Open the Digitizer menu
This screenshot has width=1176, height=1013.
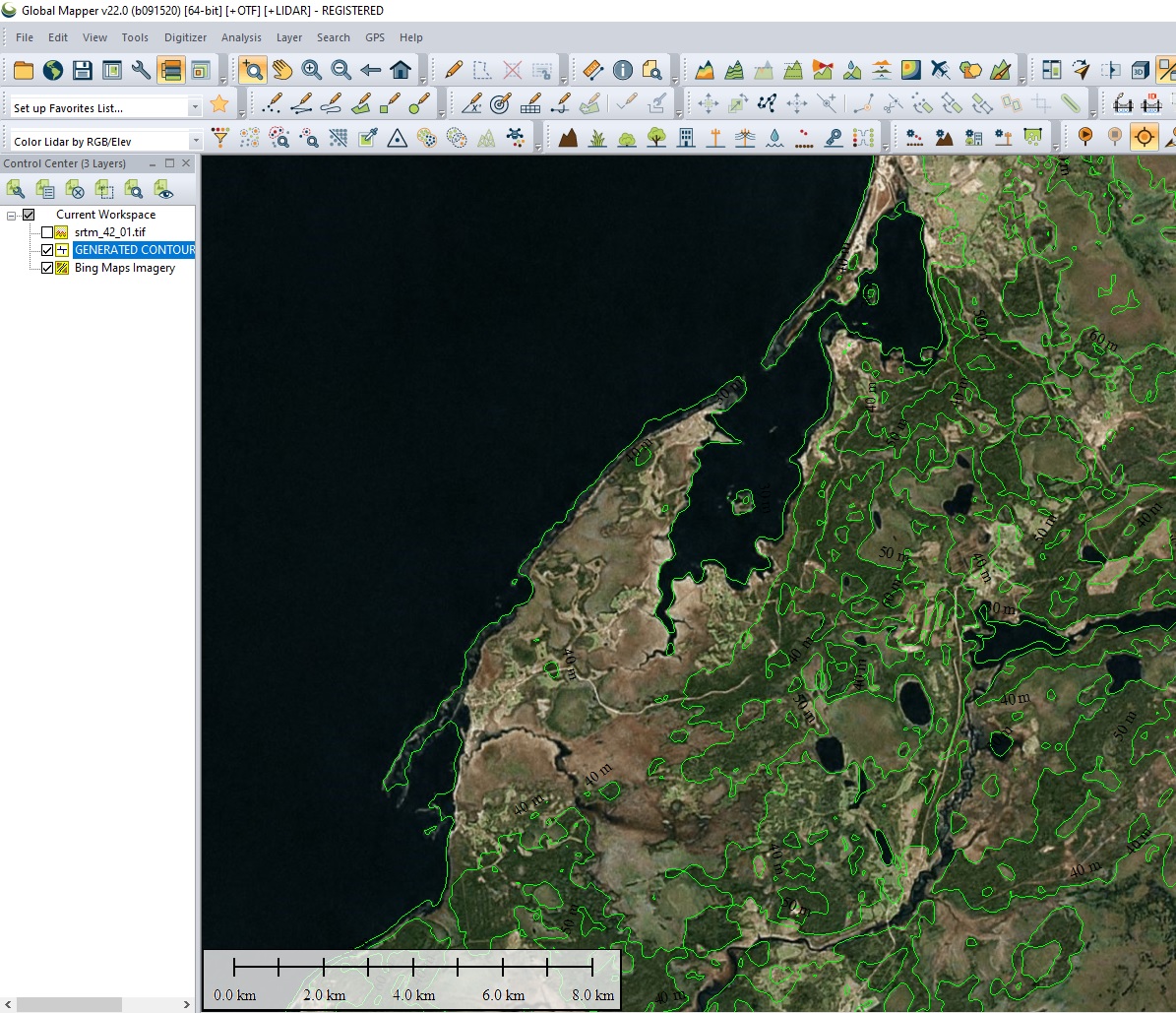point(185,37)
